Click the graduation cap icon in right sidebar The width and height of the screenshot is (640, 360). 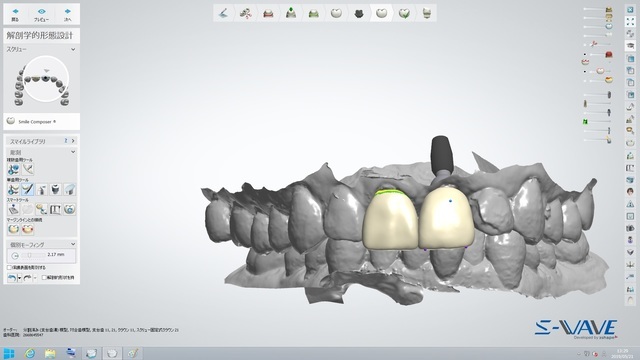click(x=630, y=46)
